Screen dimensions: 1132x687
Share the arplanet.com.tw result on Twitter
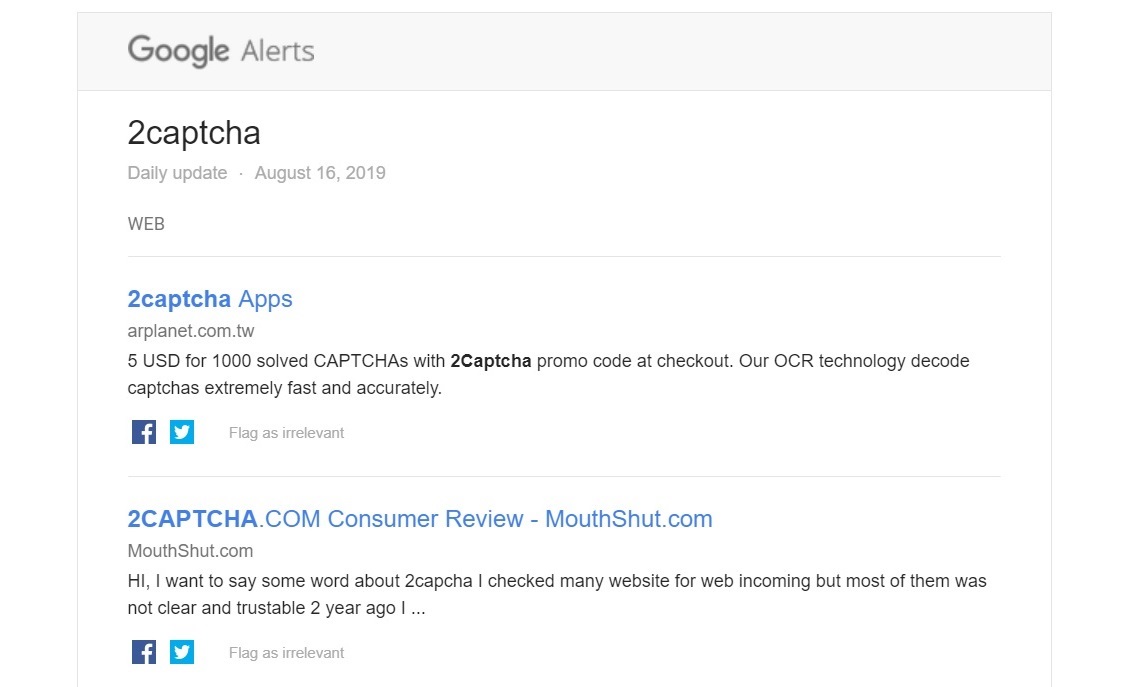pyautogui.click(x=182, y=432)
